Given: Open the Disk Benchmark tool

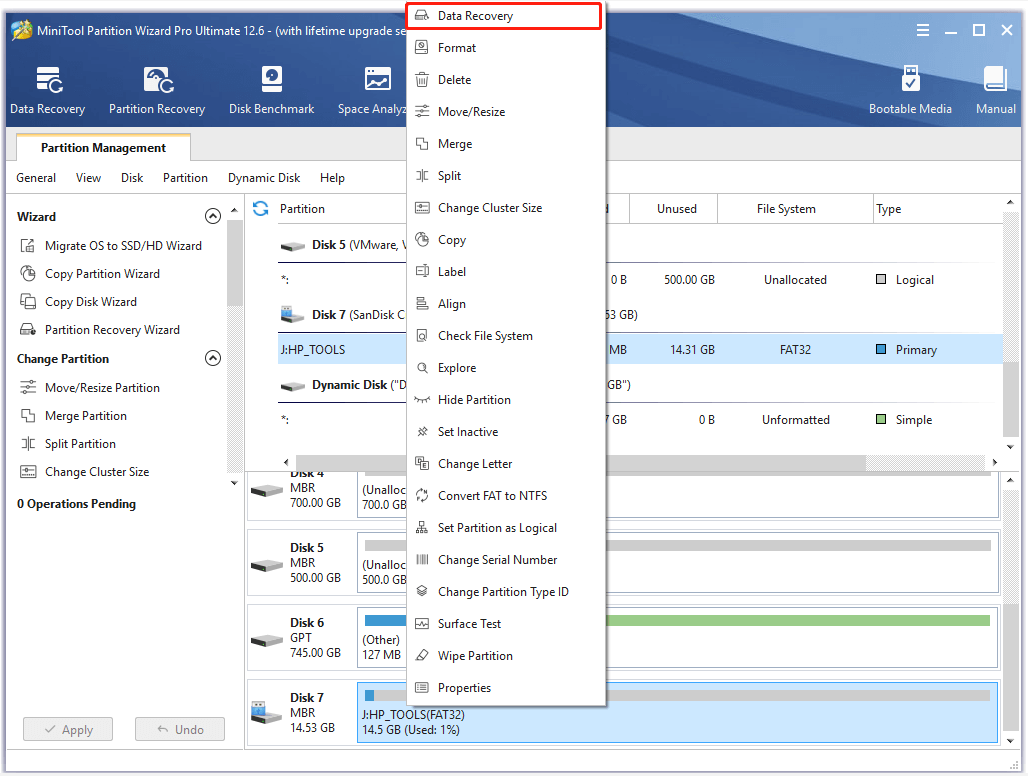Looking at the screenshot, I should point(271,90).
